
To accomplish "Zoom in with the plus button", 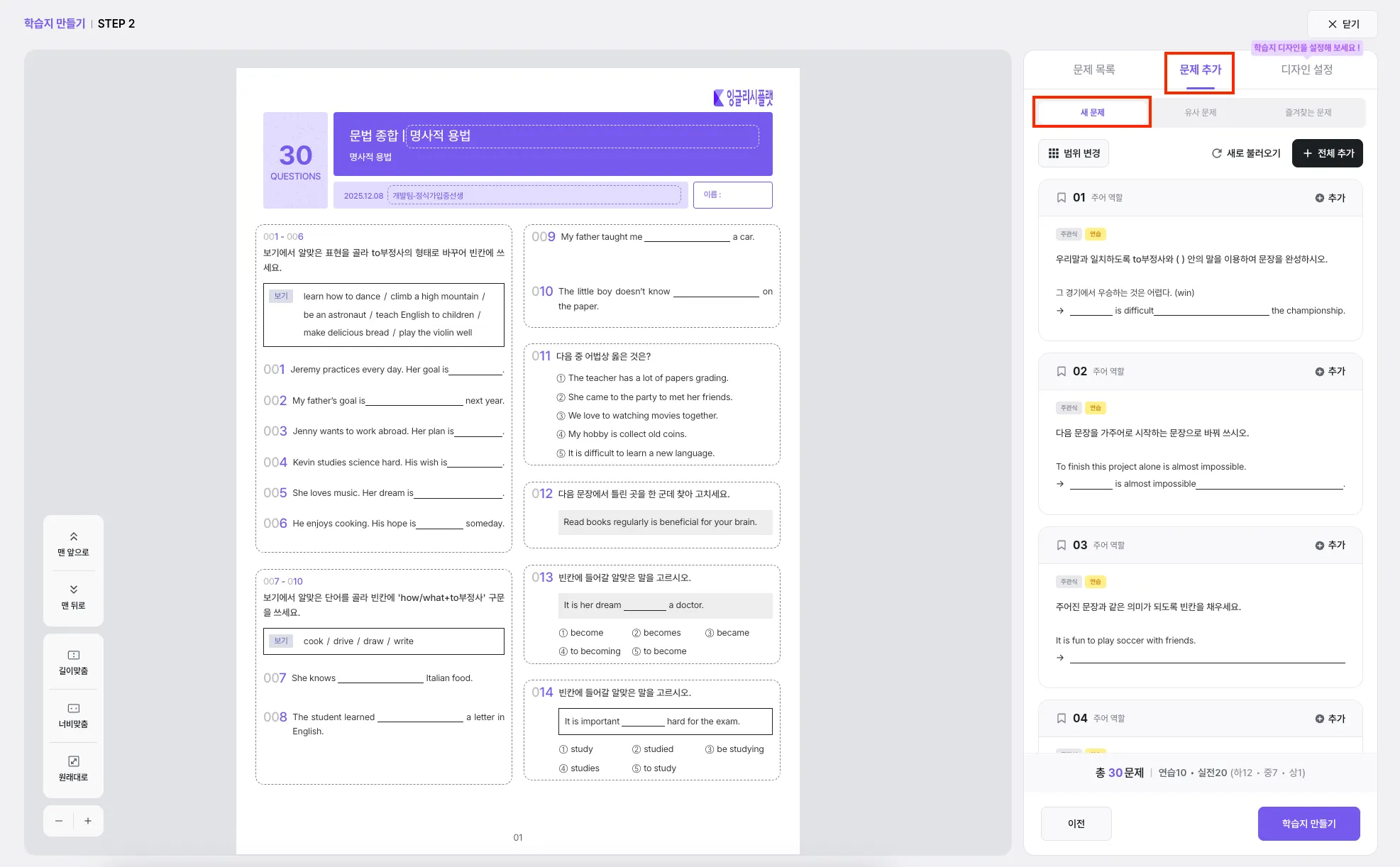I will (88, 821).
